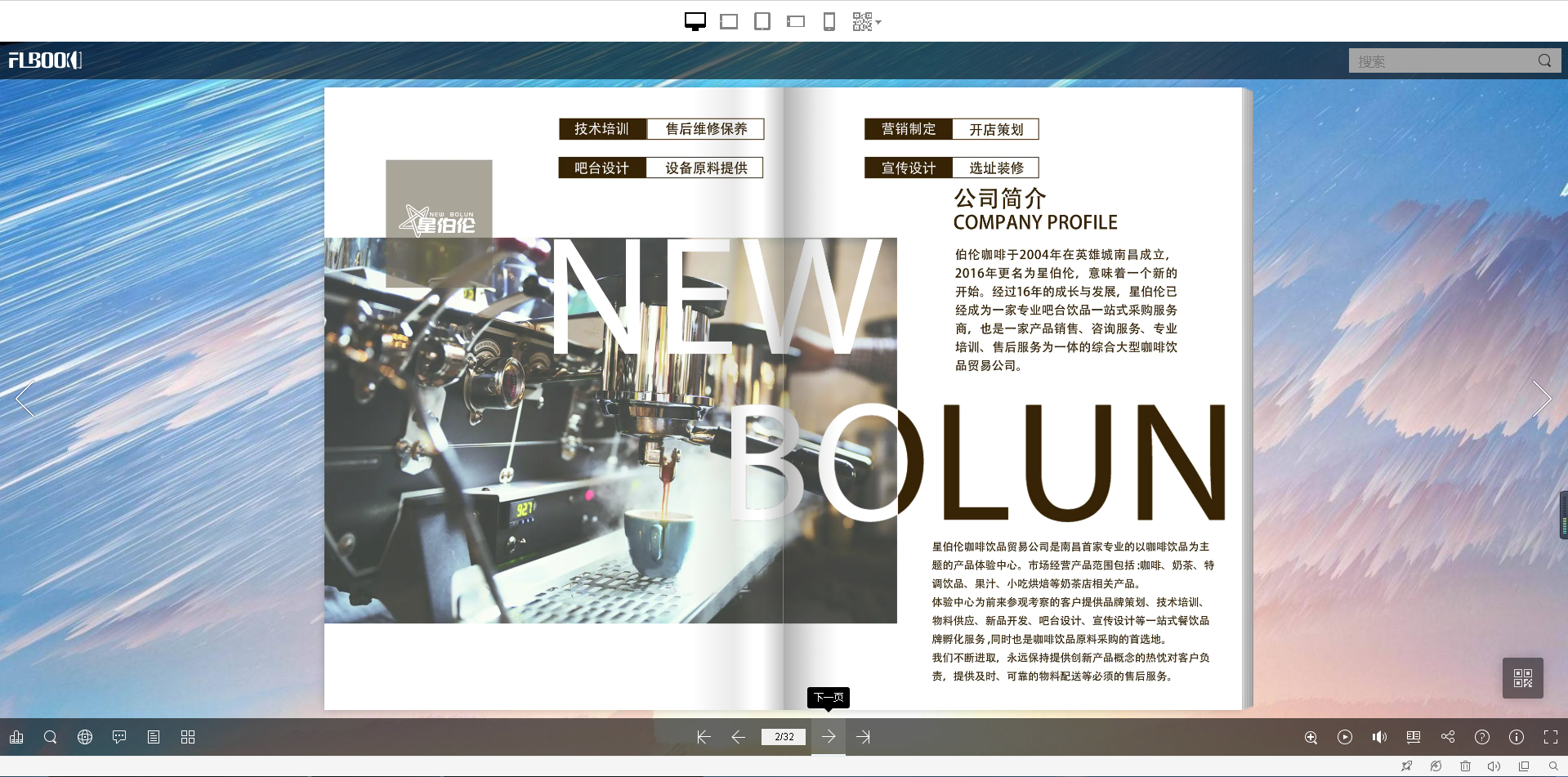Click the 星伯伦 logo on the left page
The width and height of the screenshot is (1568, 777).
(439, 221)
